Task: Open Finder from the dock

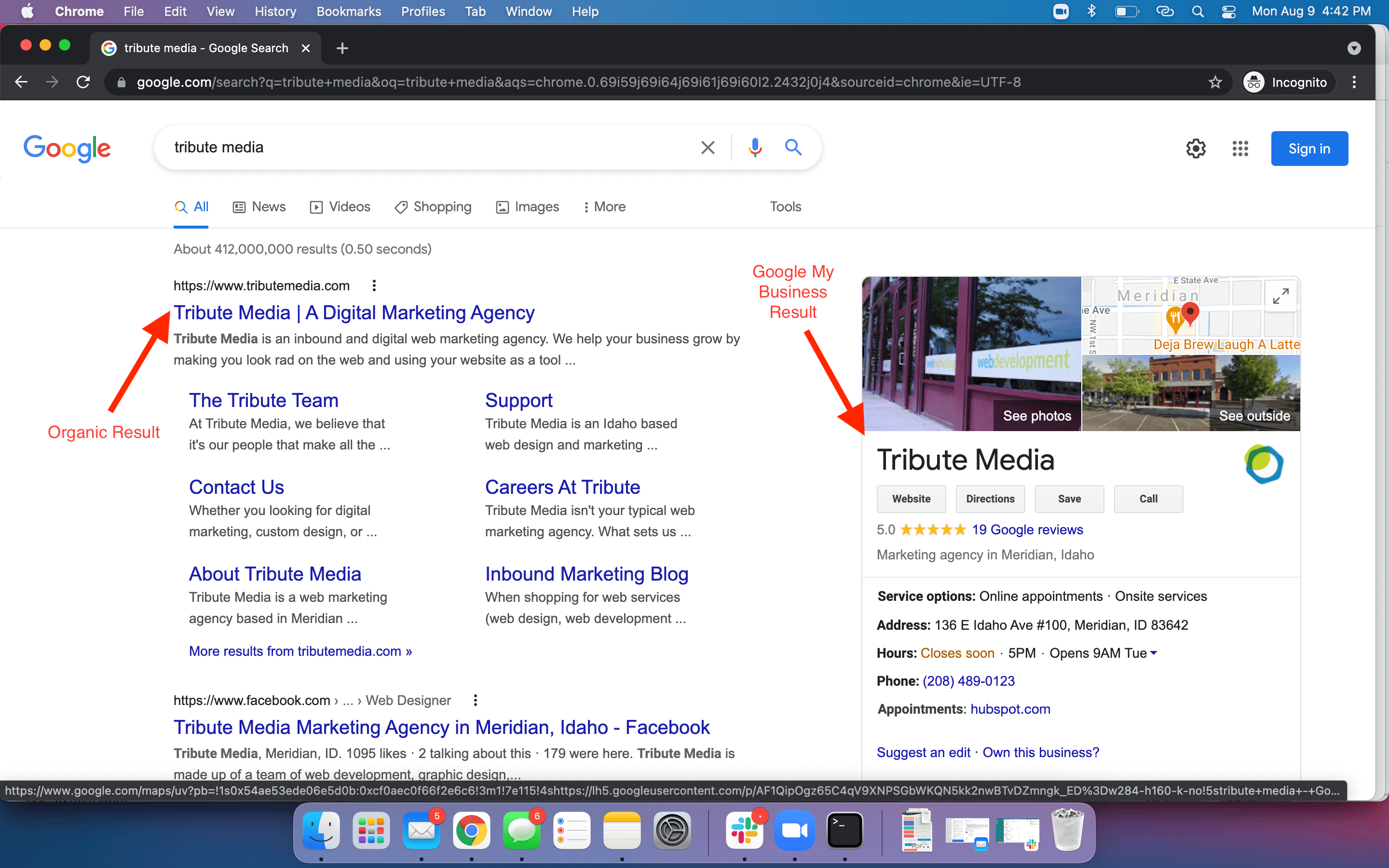Action: coord(321,830)
